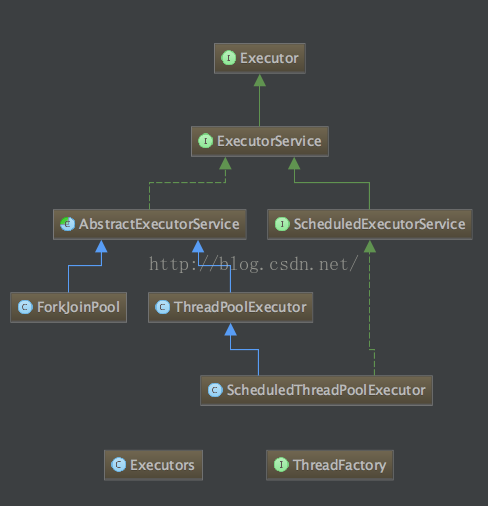Select the AbstractExecutorService label text

(159, 224)
